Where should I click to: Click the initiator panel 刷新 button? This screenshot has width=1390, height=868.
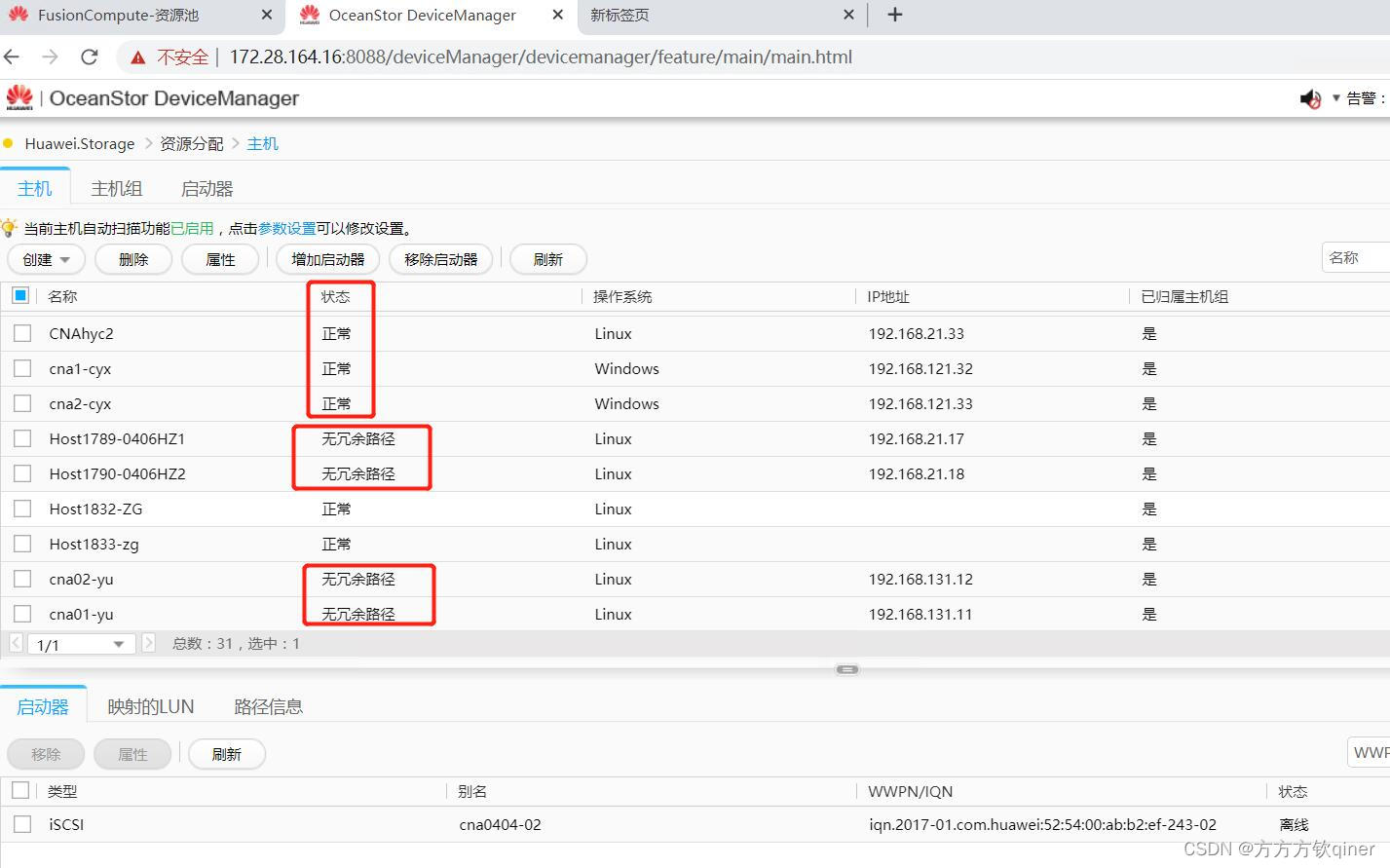(227, 754)
